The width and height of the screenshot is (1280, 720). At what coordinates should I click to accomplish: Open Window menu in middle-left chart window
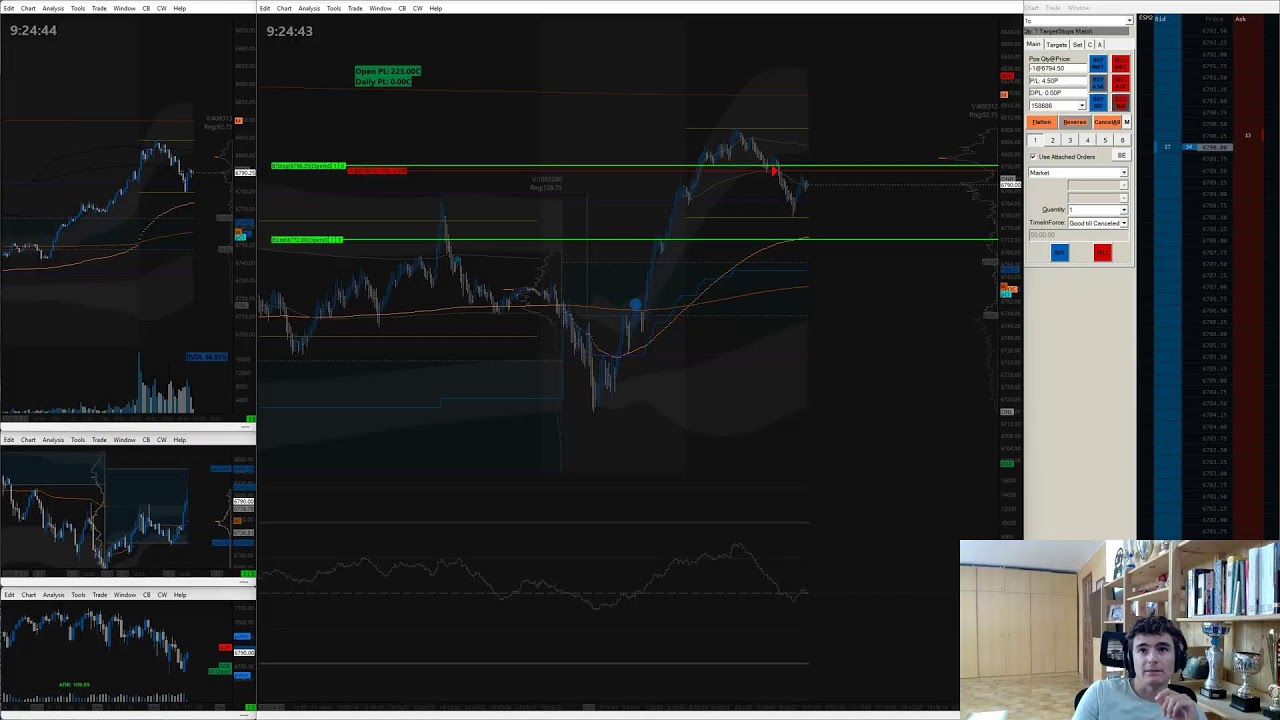pos(124,440)
